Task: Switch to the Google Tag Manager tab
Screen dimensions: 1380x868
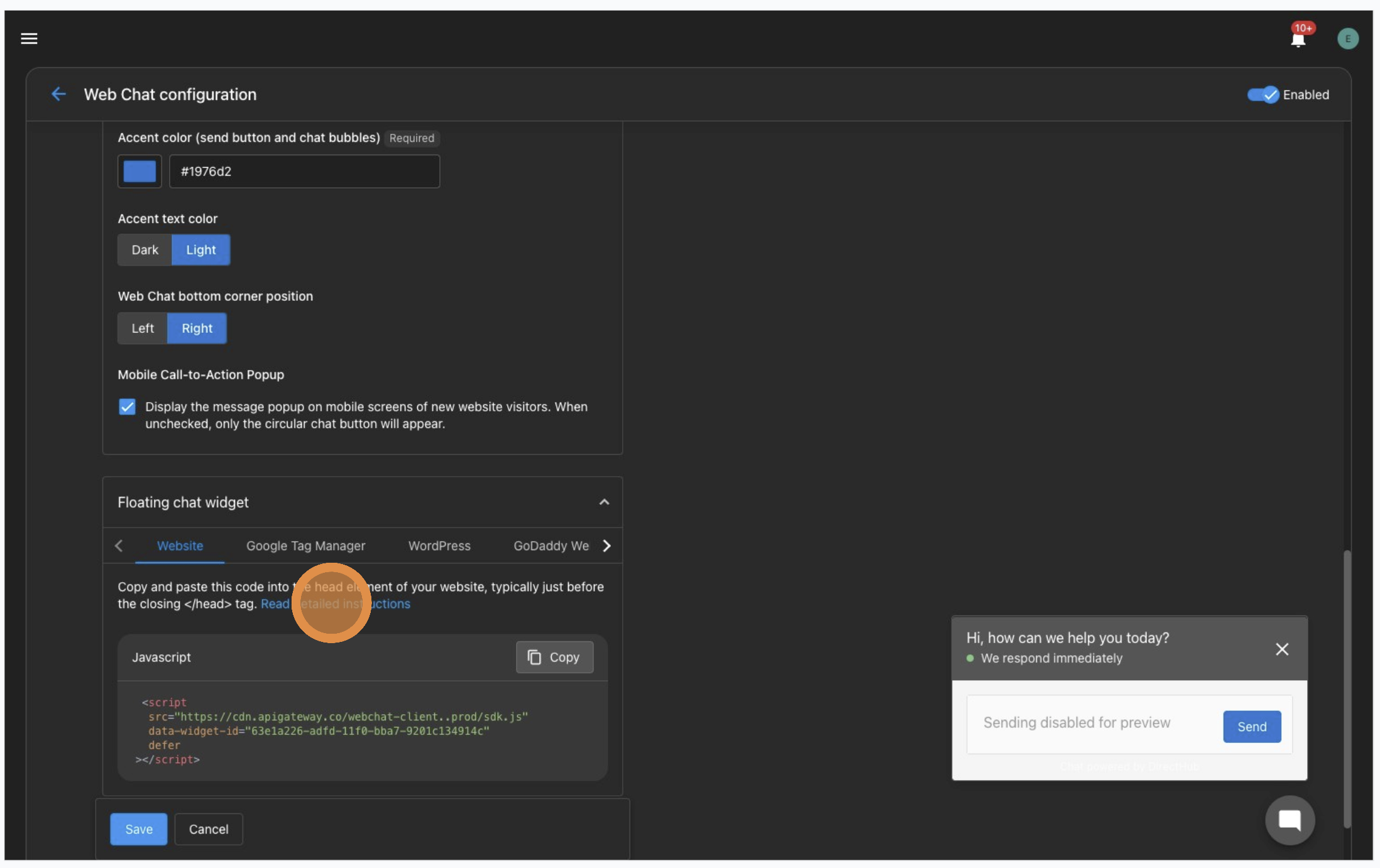Action: pyautogui.click(x=305, y=546)
